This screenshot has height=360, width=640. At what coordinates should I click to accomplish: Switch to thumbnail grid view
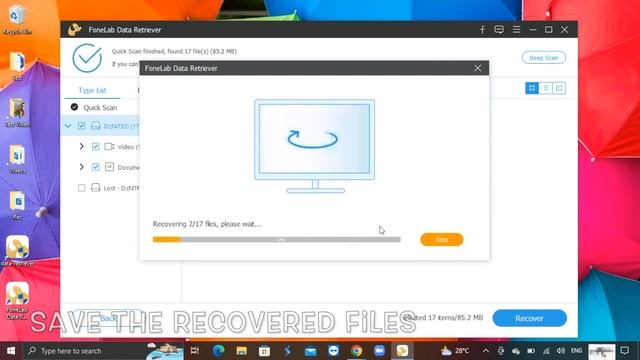pos(532,88)
